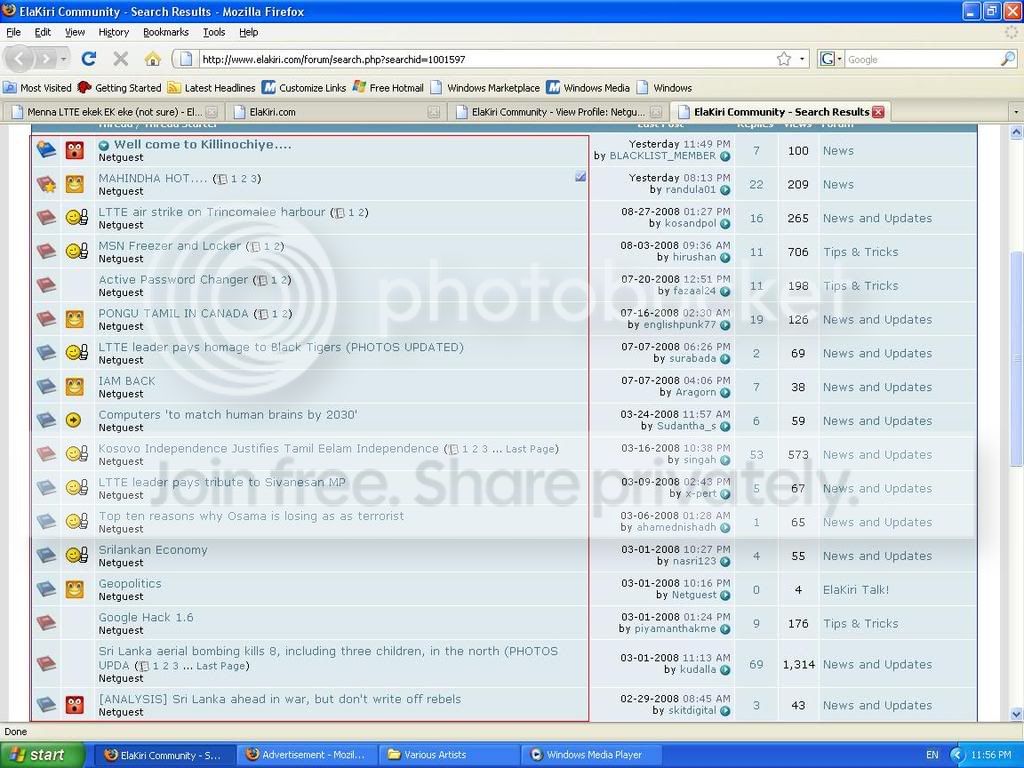This screenshot has width=1024, height=768.
Task: Go forward with the forward arrow
Action: coord(46,59)
